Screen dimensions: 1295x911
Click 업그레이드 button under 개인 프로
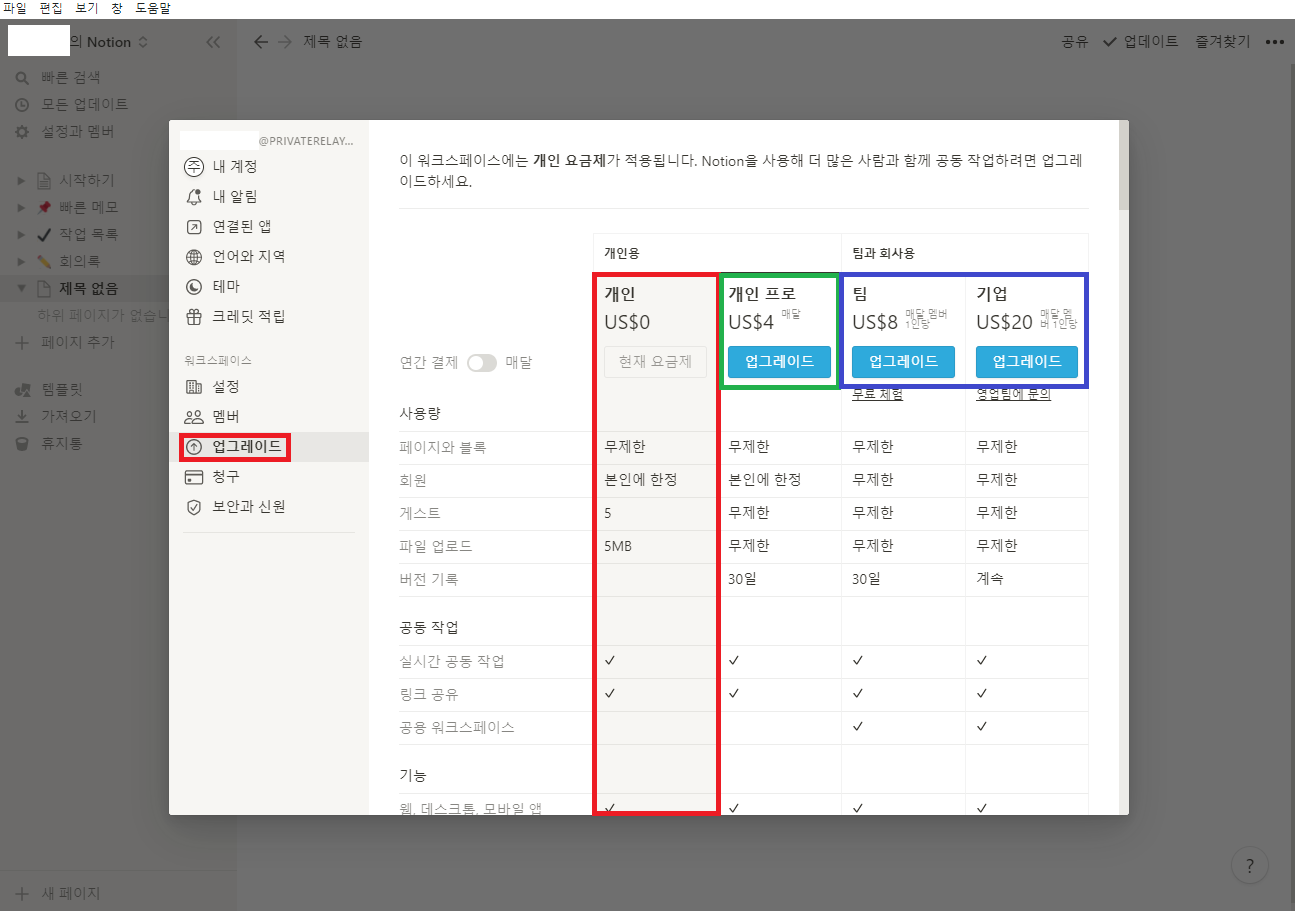[x=779, y=362]
